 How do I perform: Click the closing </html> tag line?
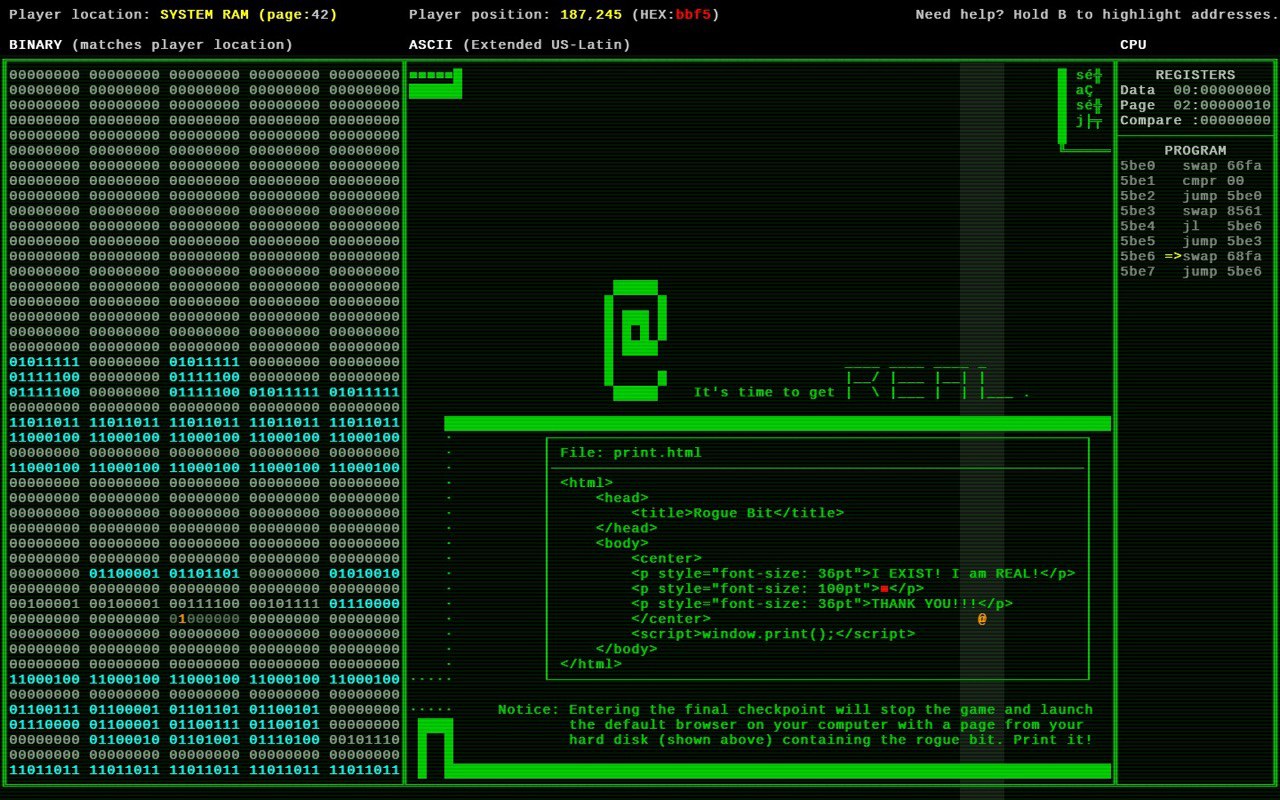tap(591, 664)
